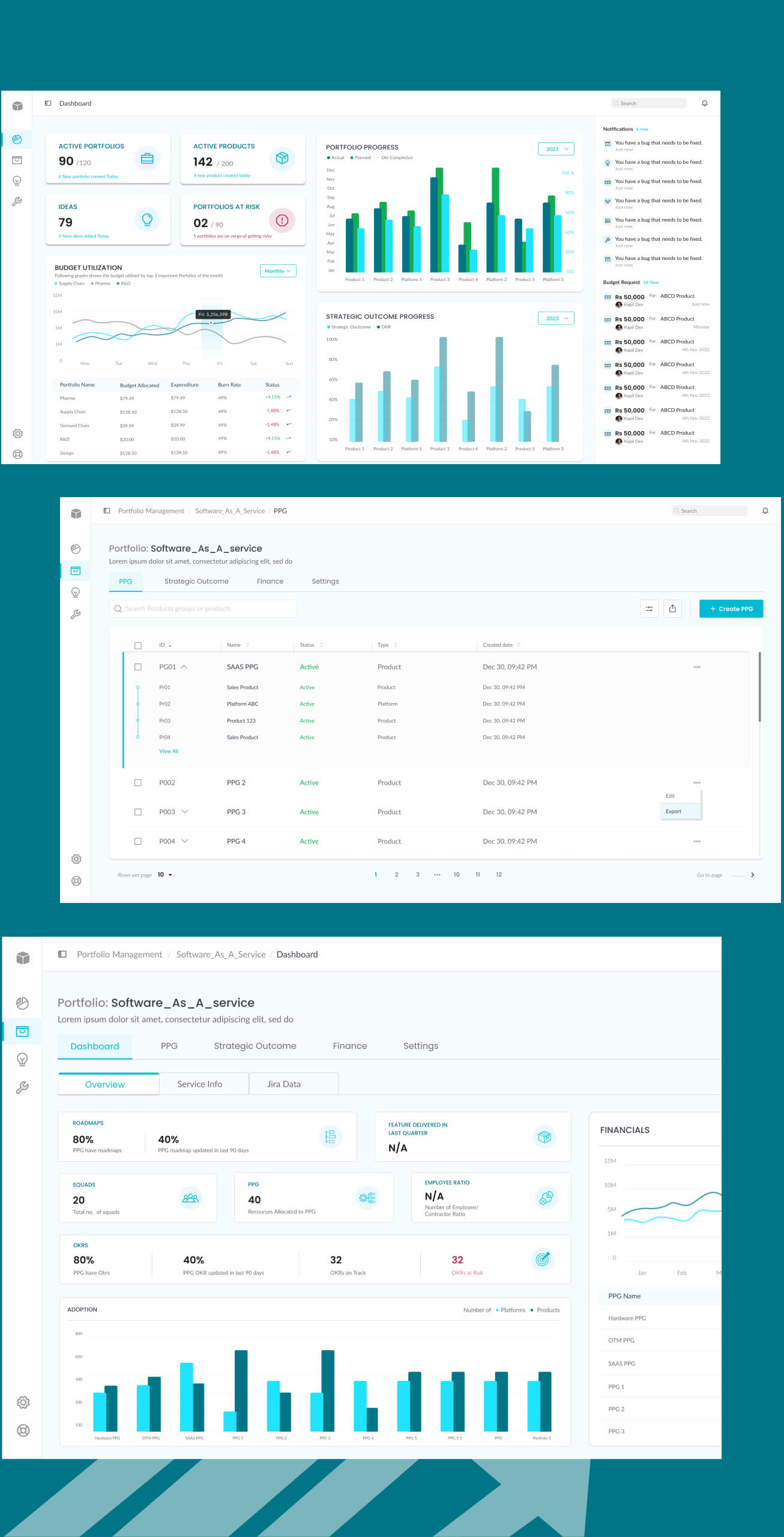Screen dimensions: 784x1537
Task: Switch to Strategic Outcome tab on PPG list screen
Action: (196, 581)
